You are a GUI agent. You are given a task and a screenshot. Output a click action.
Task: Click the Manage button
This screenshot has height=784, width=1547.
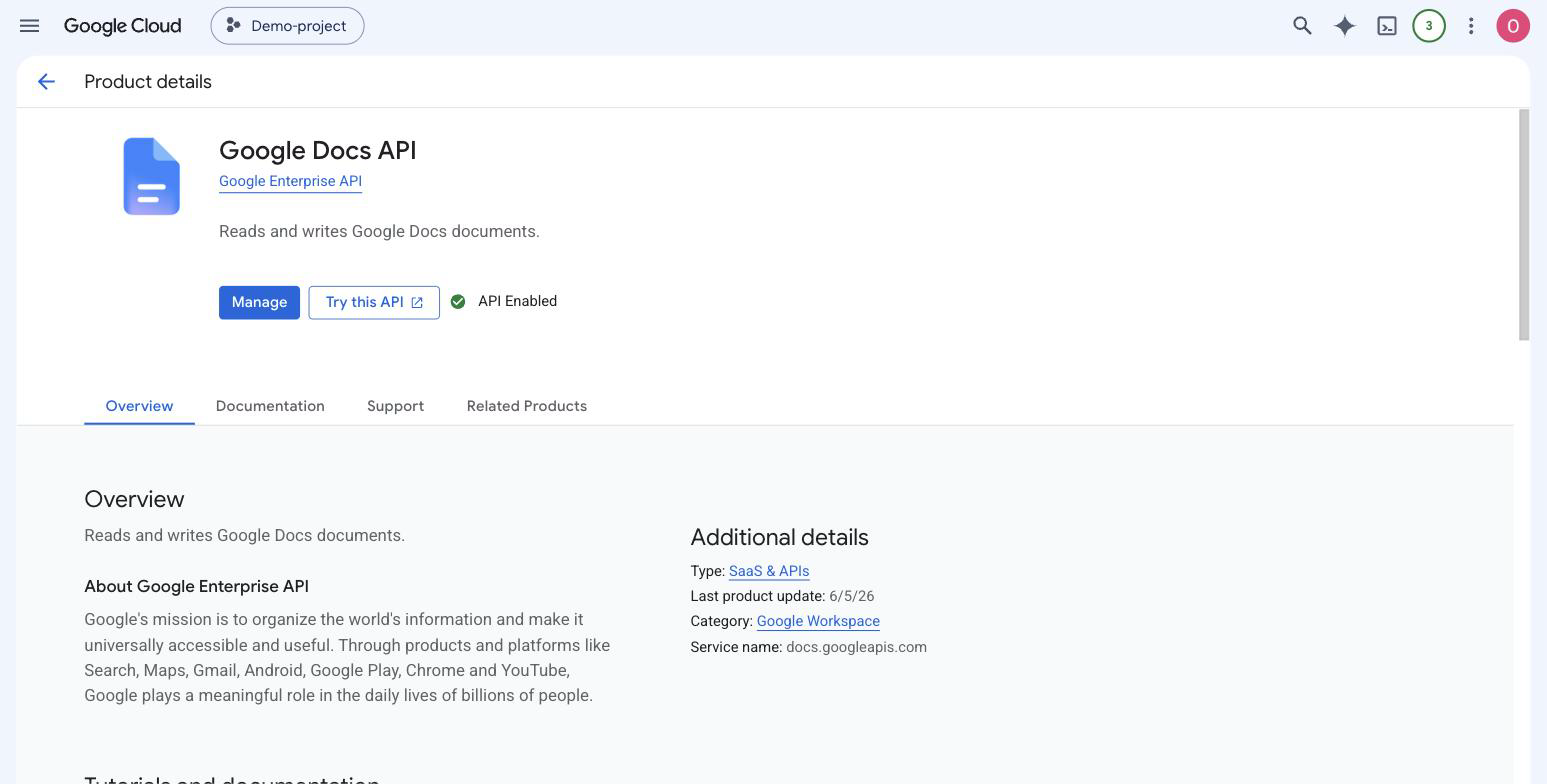tap(259, 302)
